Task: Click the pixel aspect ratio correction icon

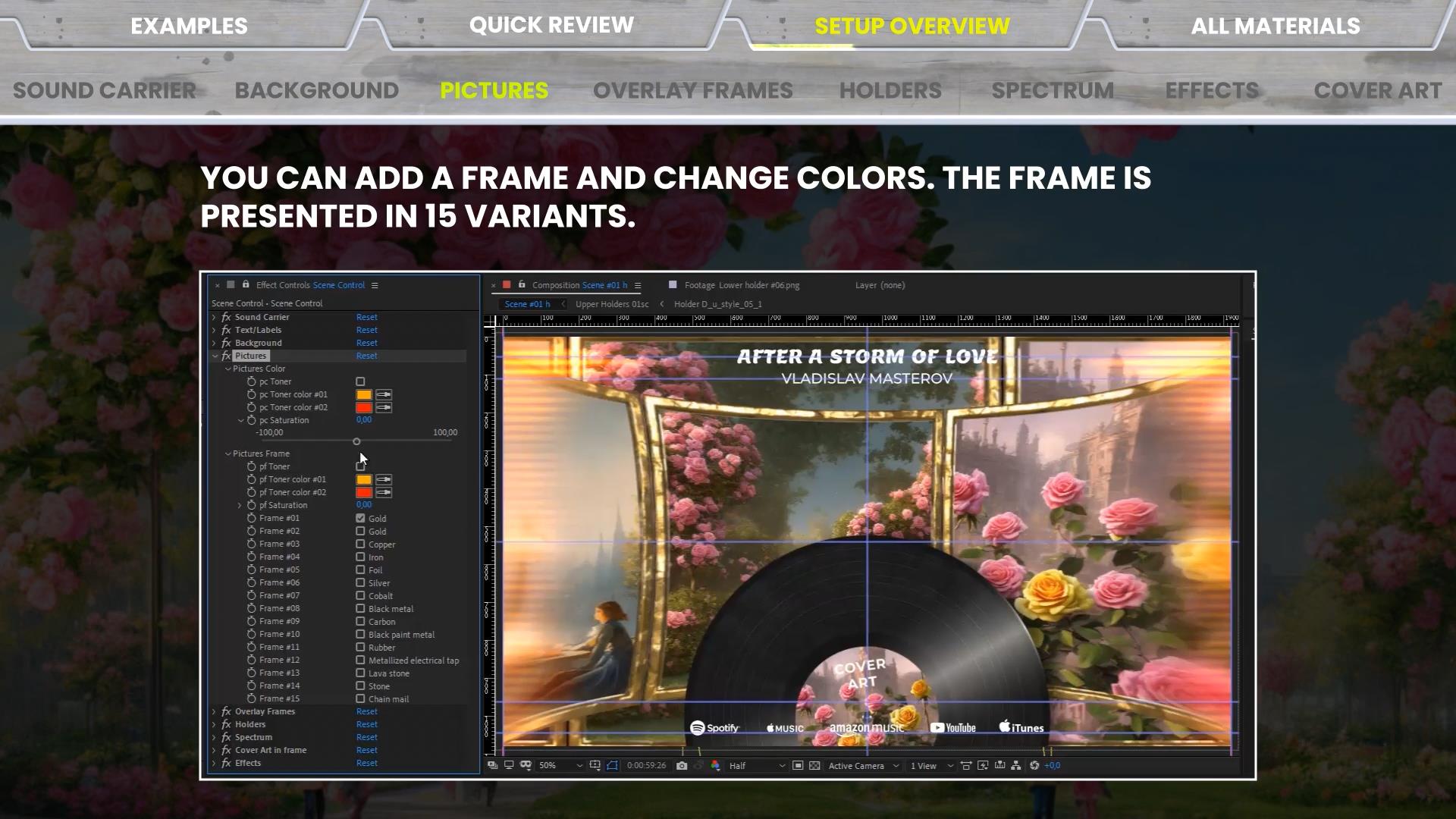Action: tap(966, 766)
